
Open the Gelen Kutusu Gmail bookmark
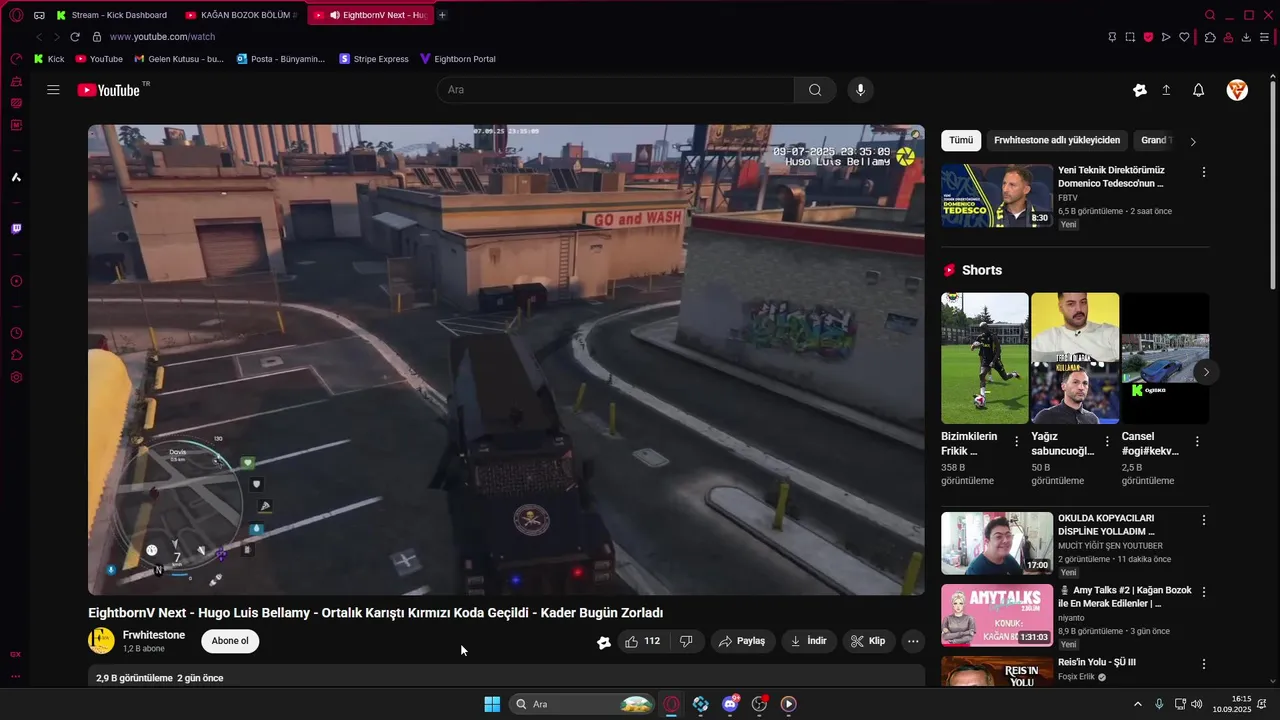click(x=180, y=59)
